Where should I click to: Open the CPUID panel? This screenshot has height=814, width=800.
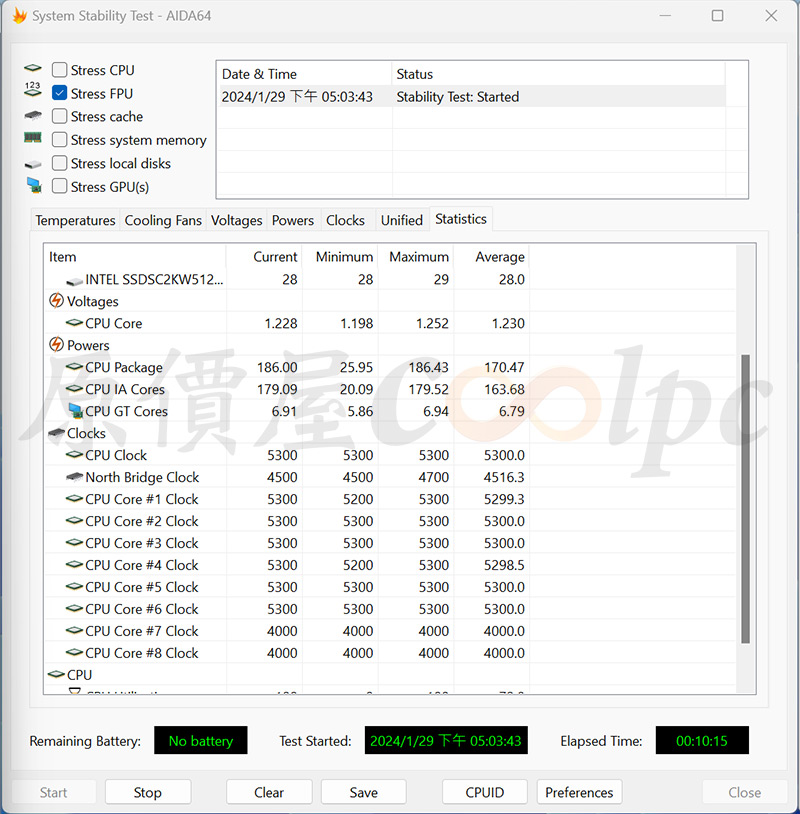(x=484, y=792)
